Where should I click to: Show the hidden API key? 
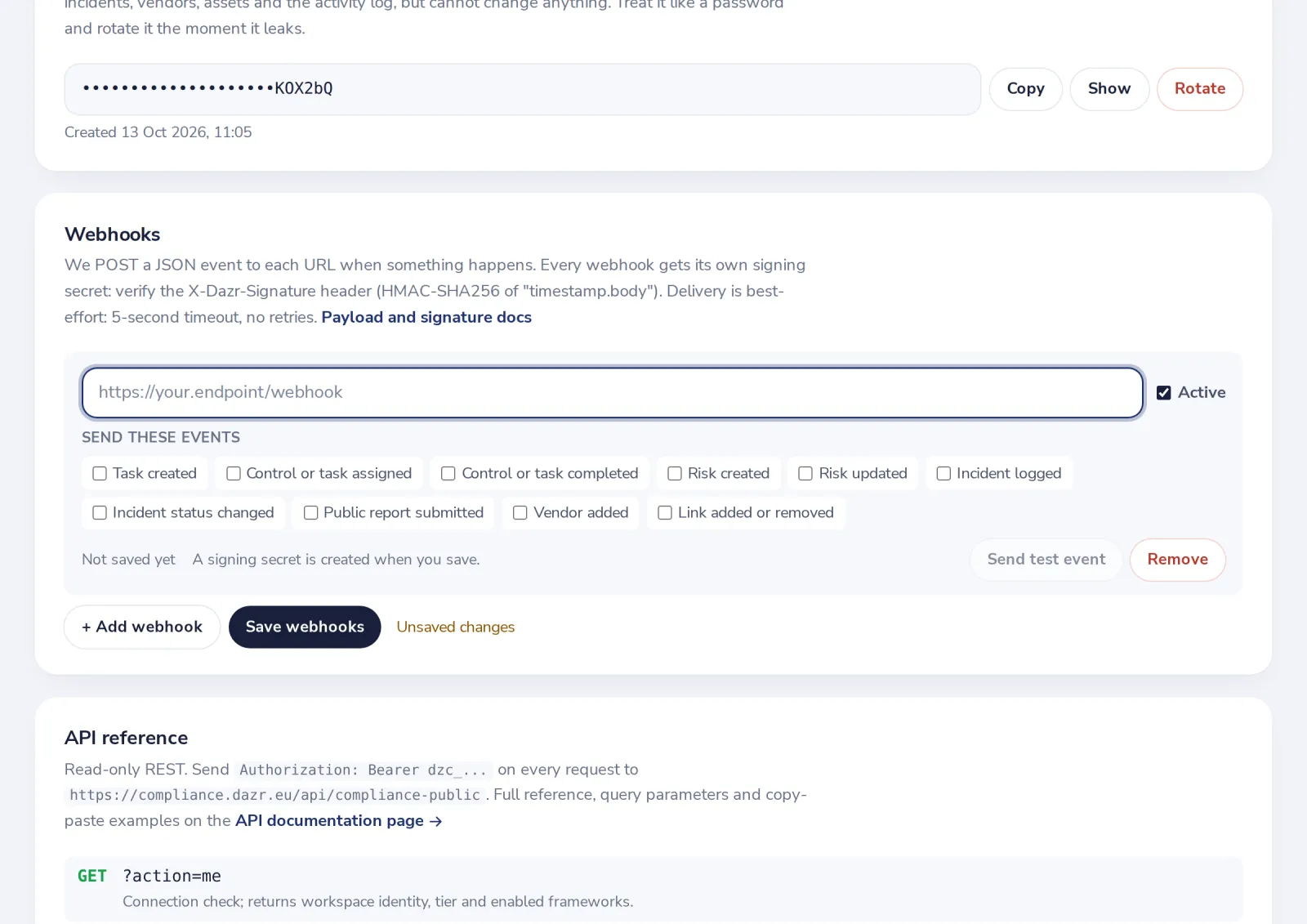(1109, 89)
